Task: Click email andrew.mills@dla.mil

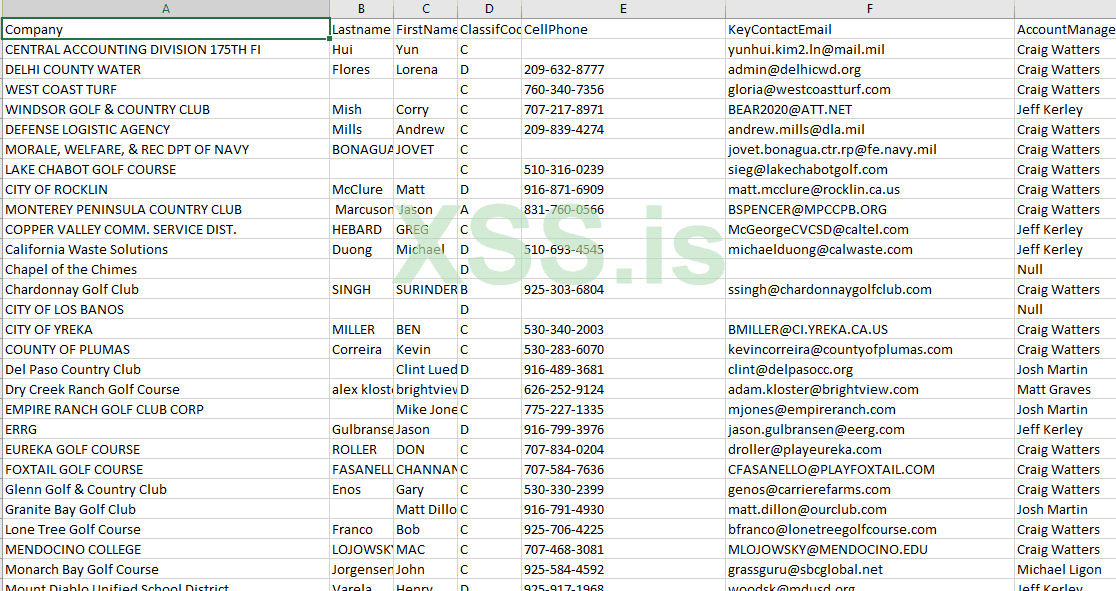Action: click(x=796, y=129)
